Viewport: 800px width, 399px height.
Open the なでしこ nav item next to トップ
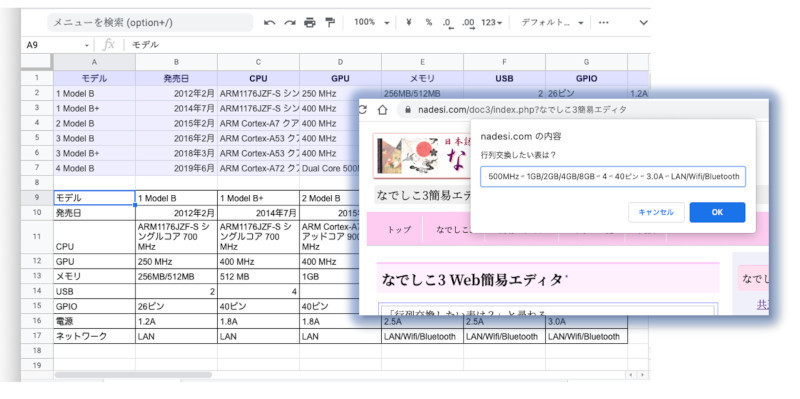[453, 230]
